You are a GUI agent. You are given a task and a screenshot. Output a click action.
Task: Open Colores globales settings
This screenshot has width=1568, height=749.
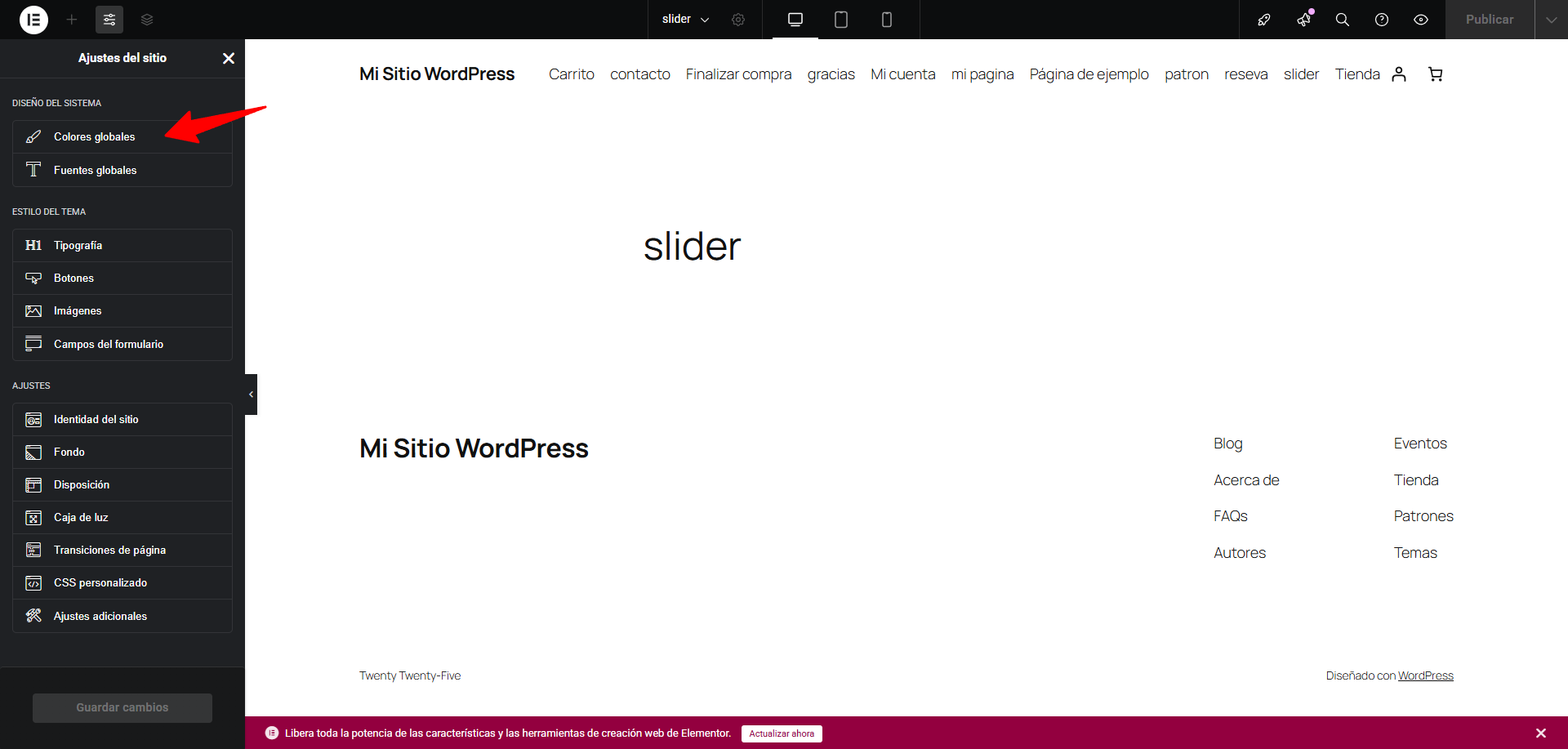(x=122, y=136)
